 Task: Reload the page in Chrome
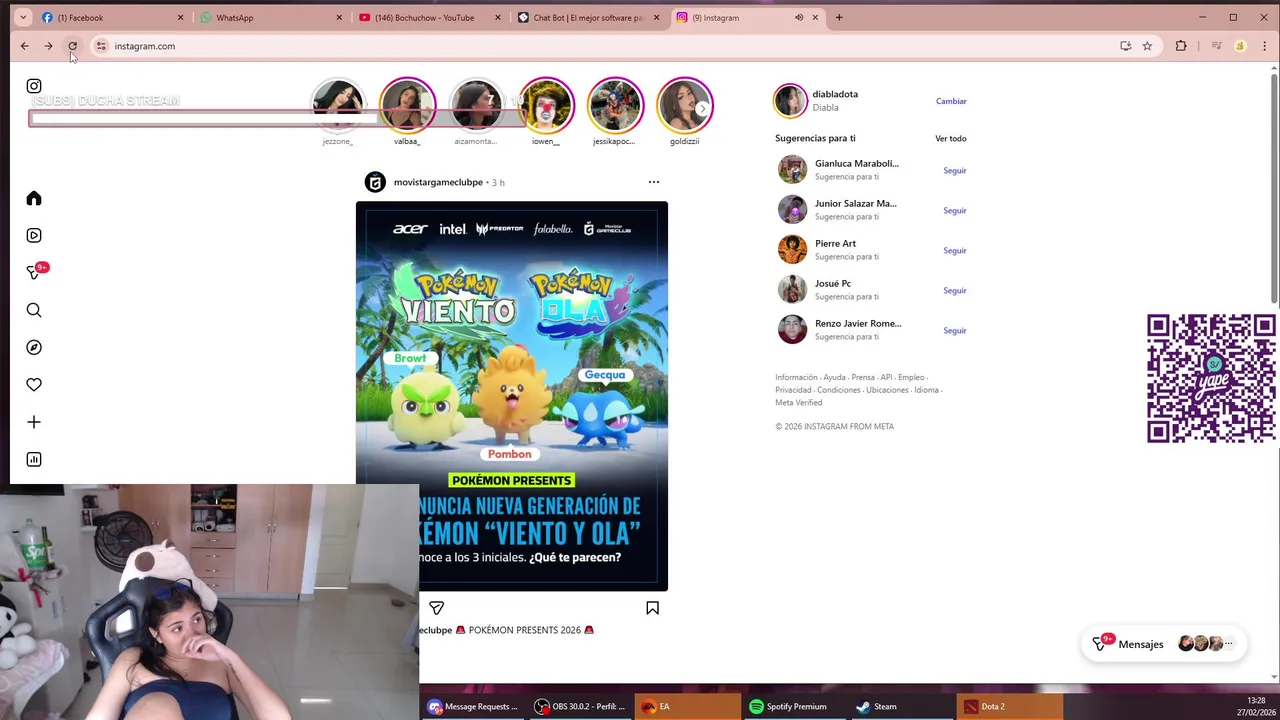tap(72, 46)
